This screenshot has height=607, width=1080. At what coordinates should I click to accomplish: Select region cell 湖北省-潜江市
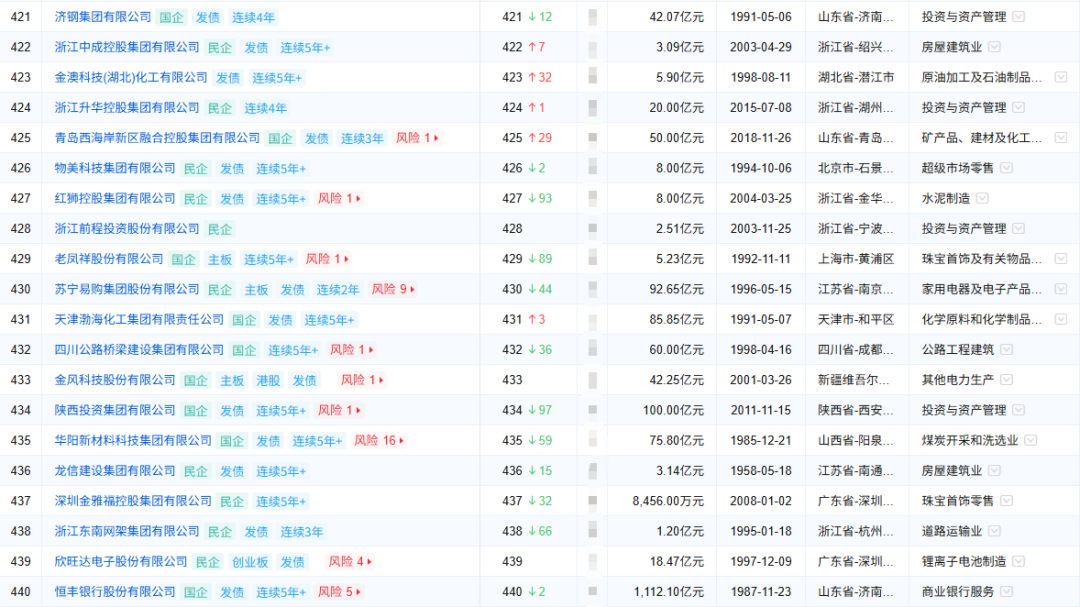pyautogui.click(x=856, y=77)
